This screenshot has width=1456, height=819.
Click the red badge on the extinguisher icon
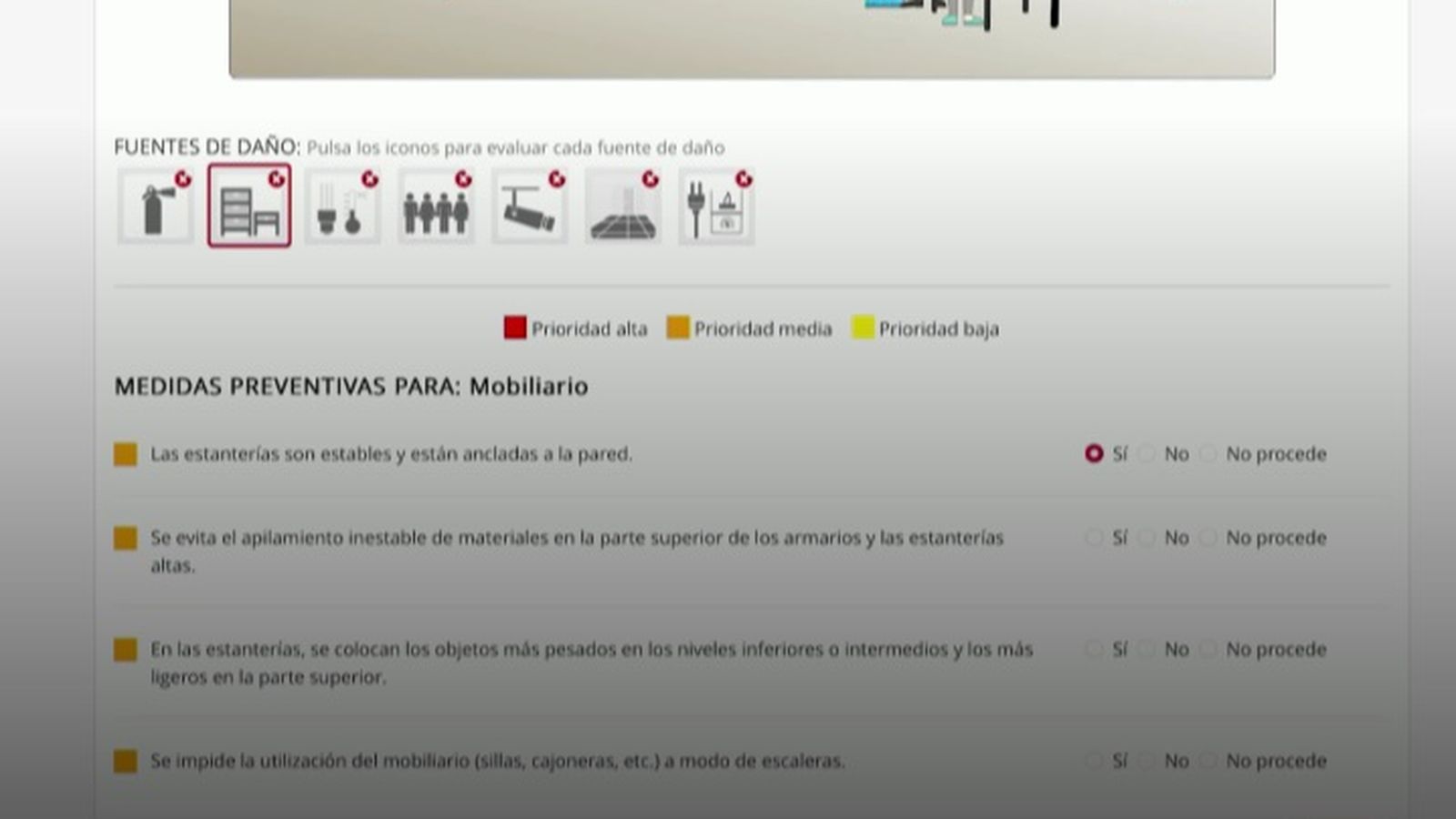click(185, 179)
